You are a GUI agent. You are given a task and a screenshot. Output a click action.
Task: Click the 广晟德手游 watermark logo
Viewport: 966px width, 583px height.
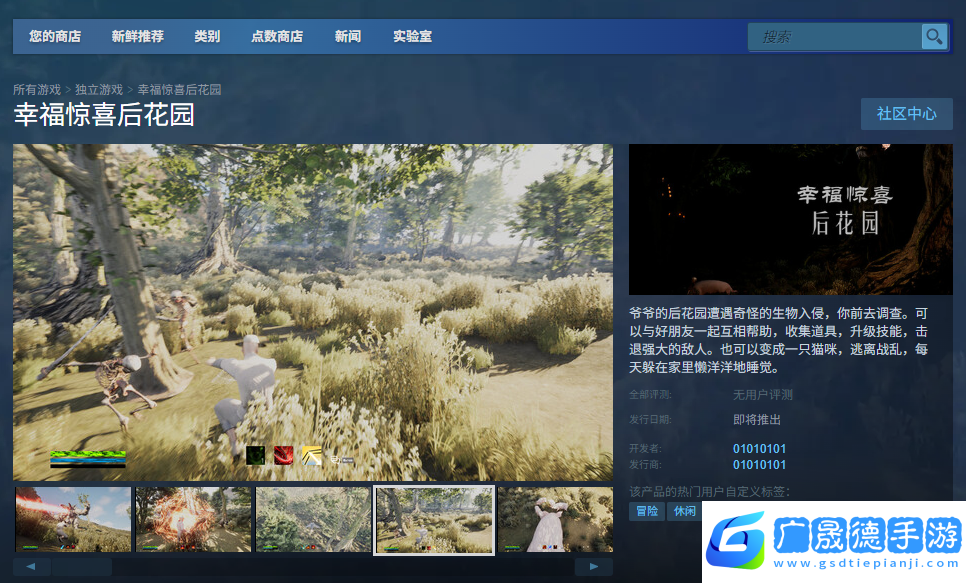click(x=833, y=542)
